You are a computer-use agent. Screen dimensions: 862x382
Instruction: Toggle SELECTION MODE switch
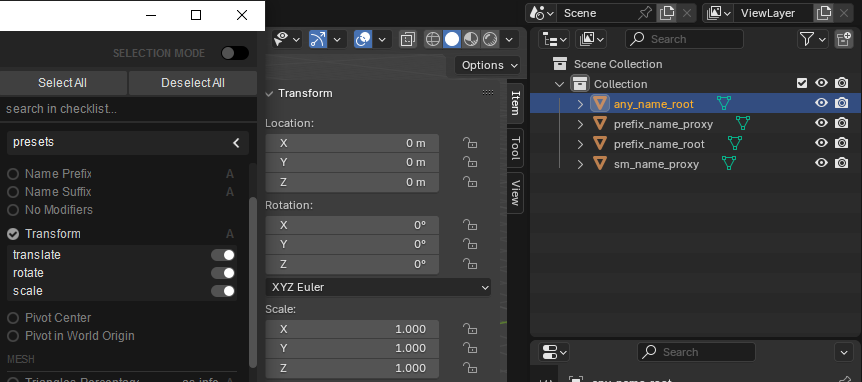coord(235,53)
